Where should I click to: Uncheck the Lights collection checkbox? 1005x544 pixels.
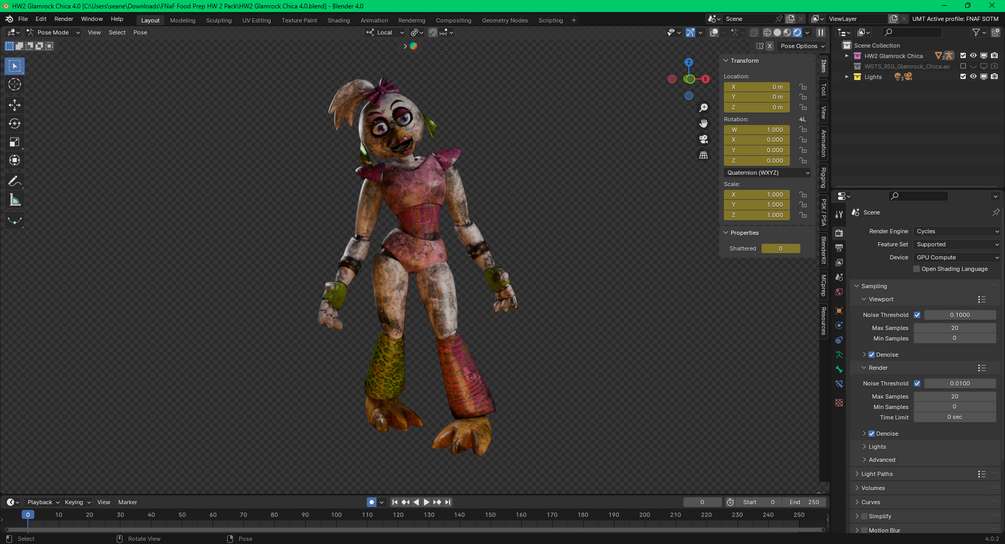963,77
